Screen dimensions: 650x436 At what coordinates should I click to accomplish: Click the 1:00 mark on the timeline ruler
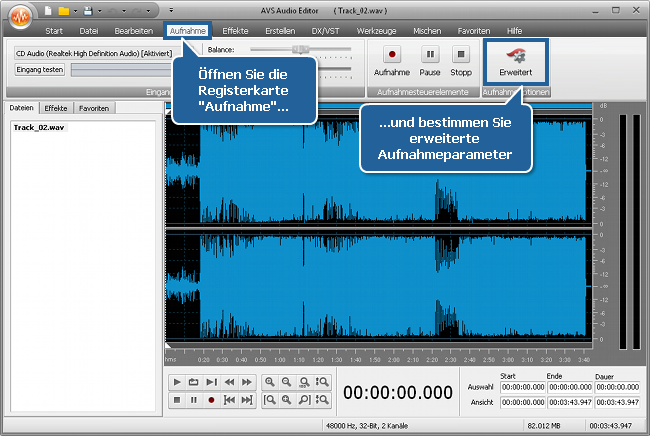[x=280, y=359]
